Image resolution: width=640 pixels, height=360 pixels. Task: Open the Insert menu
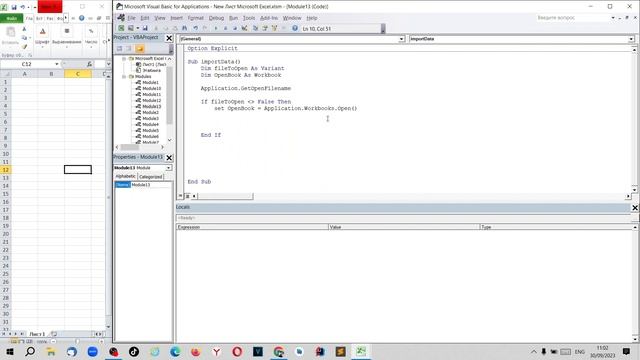pos(176,18)
